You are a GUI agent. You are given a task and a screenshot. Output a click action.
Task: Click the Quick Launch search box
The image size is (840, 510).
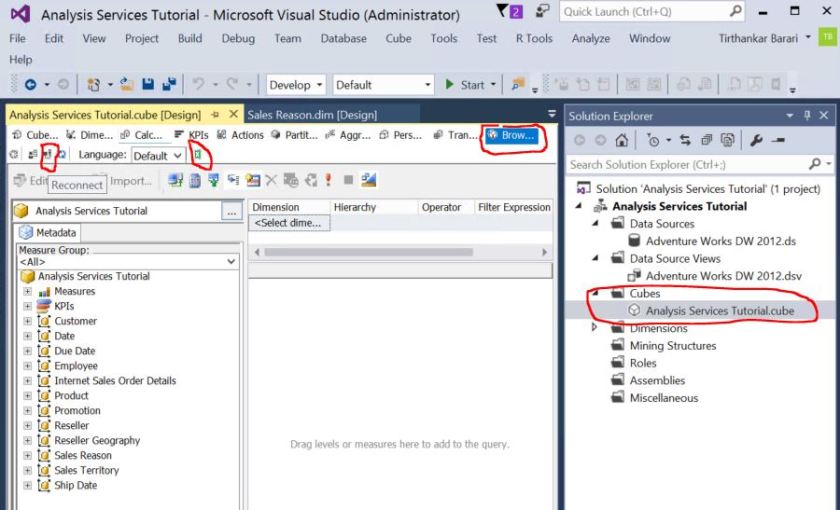coord(644,11)
